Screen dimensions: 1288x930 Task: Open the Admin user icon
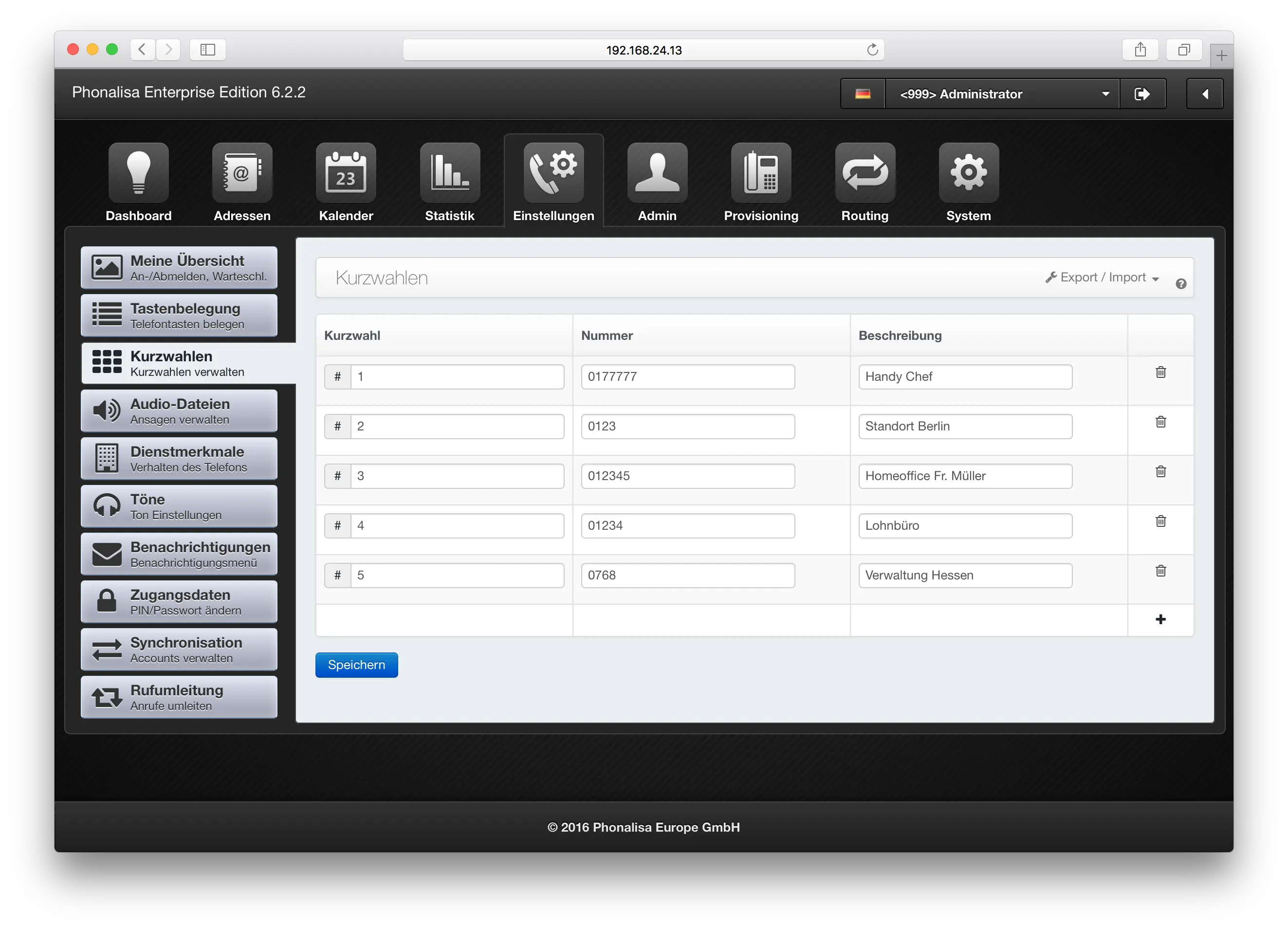[657, 173]
